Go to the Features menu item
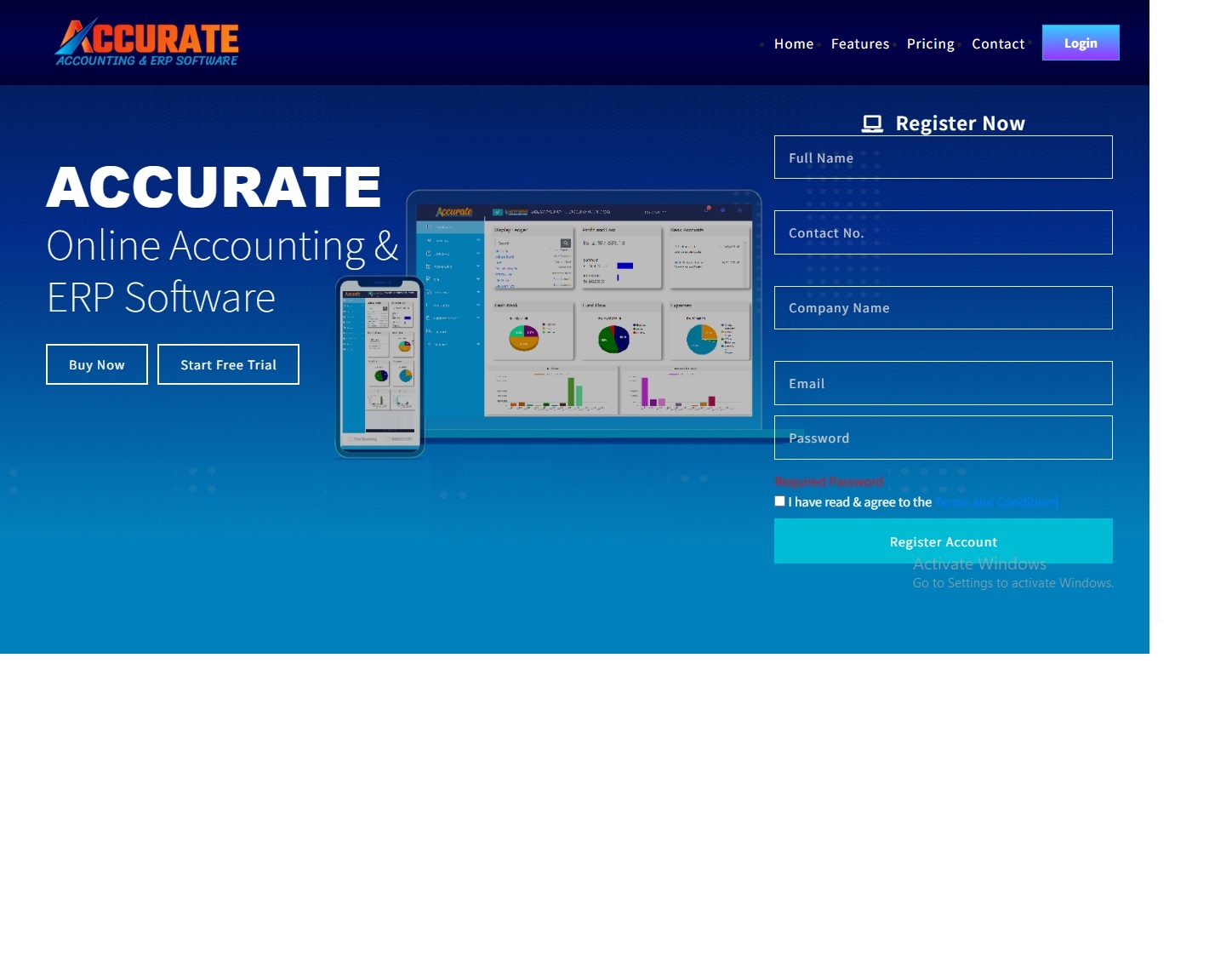 (860, 44)
